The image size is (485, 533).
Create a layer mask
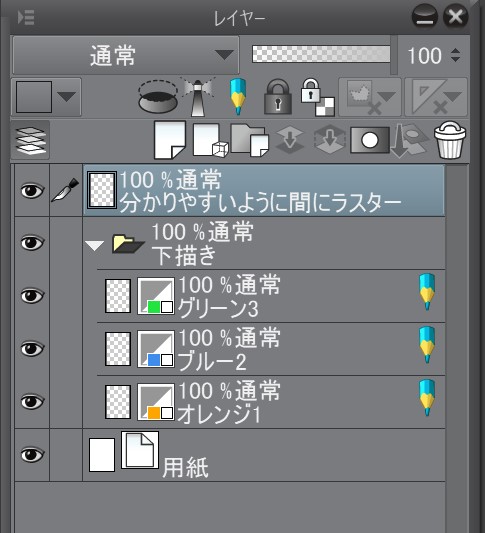tap(370, 140)
